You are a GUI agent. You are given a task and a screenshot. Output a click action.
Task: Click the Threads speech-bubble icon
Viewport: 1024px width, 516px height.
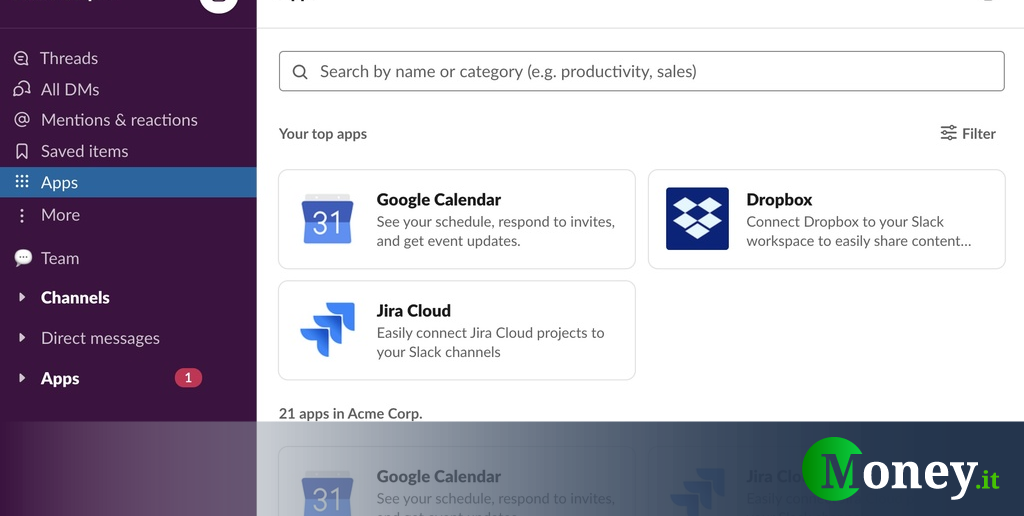(22, 58)
